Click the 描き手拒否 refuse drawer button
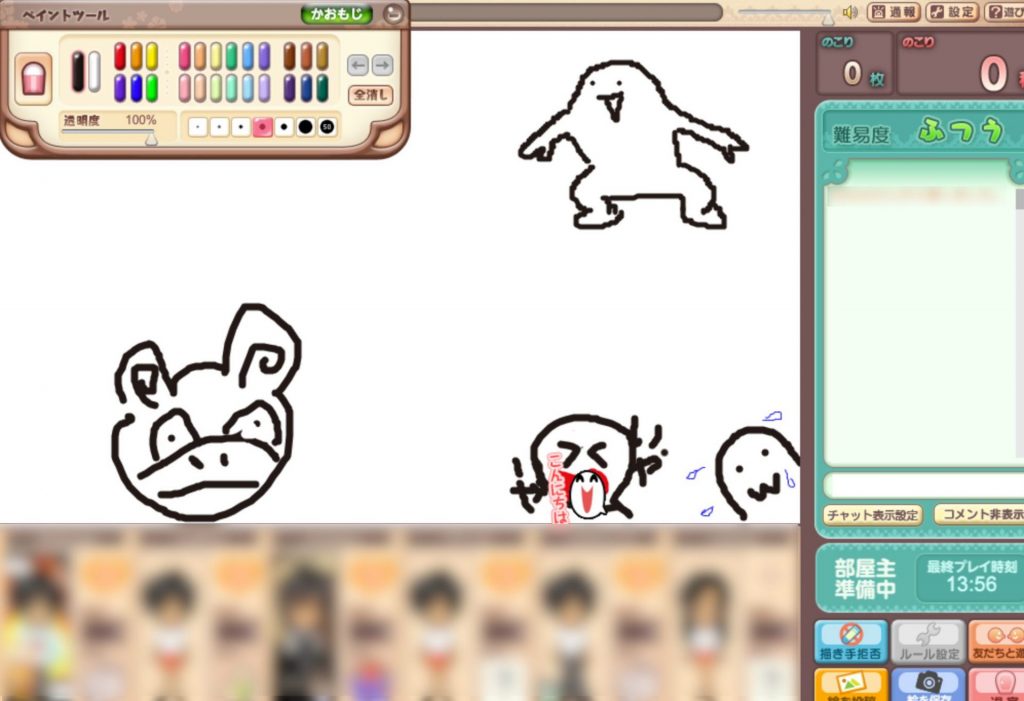 coord(850,641)
